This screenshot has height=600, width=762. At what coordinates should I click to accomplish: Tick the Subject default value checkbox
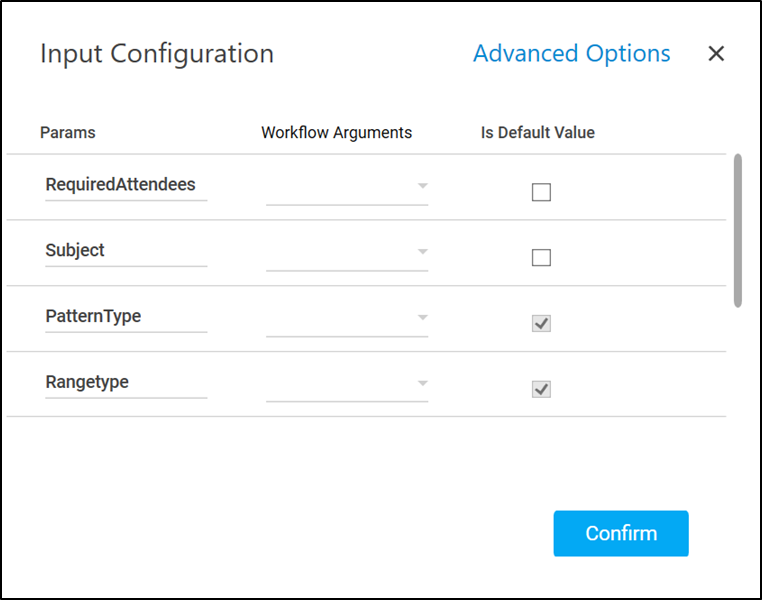[x=541, y=258]
